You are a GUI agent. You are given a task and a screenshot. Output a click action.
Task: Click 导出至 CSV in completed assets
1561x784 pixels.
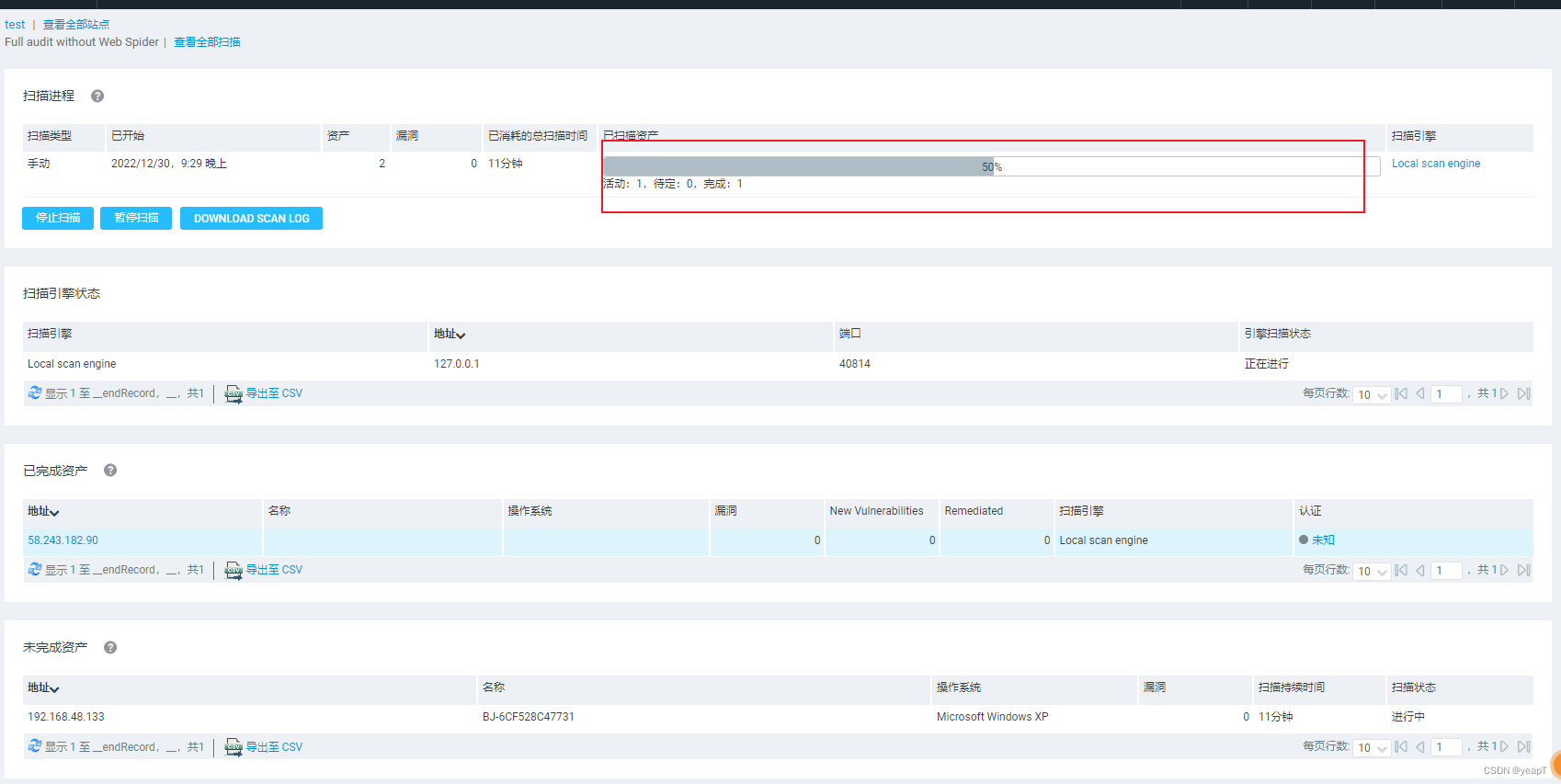click(274, 570)
